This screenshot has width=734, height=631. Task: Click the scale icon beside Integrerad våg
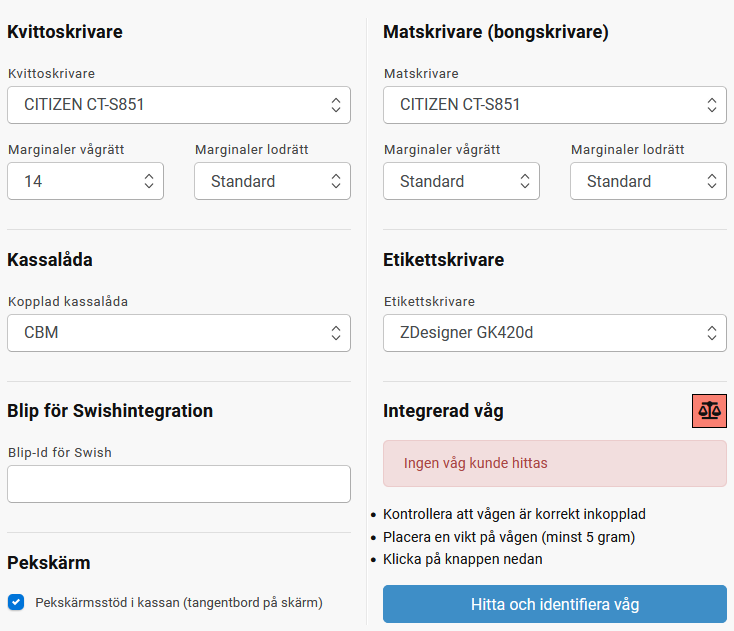tap(709, 410)
